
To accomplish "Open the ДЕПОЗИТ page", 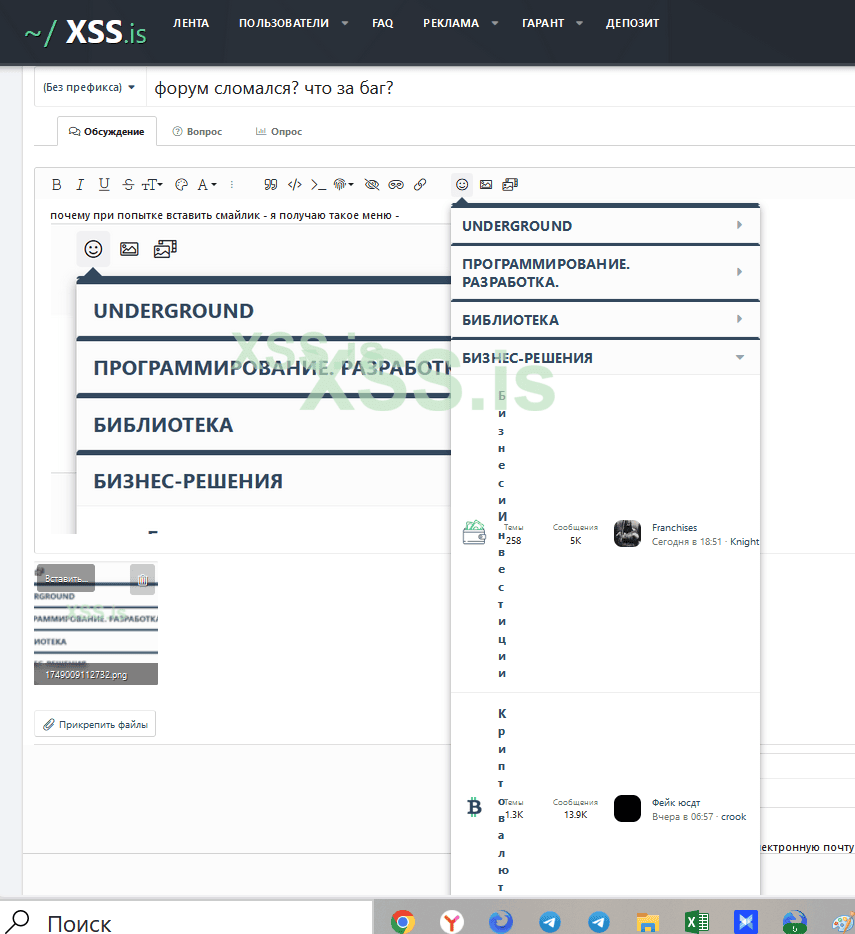I will 632,23.
